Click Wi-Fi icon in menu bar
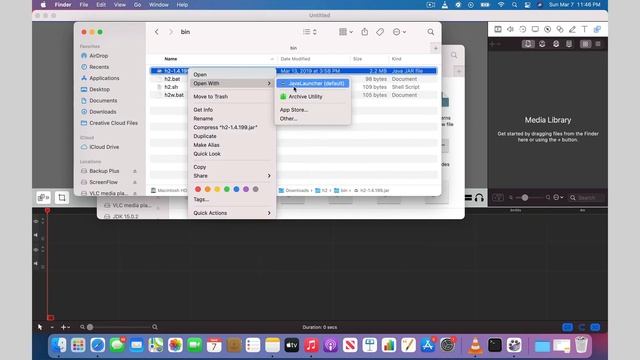 tap(501, 5)
